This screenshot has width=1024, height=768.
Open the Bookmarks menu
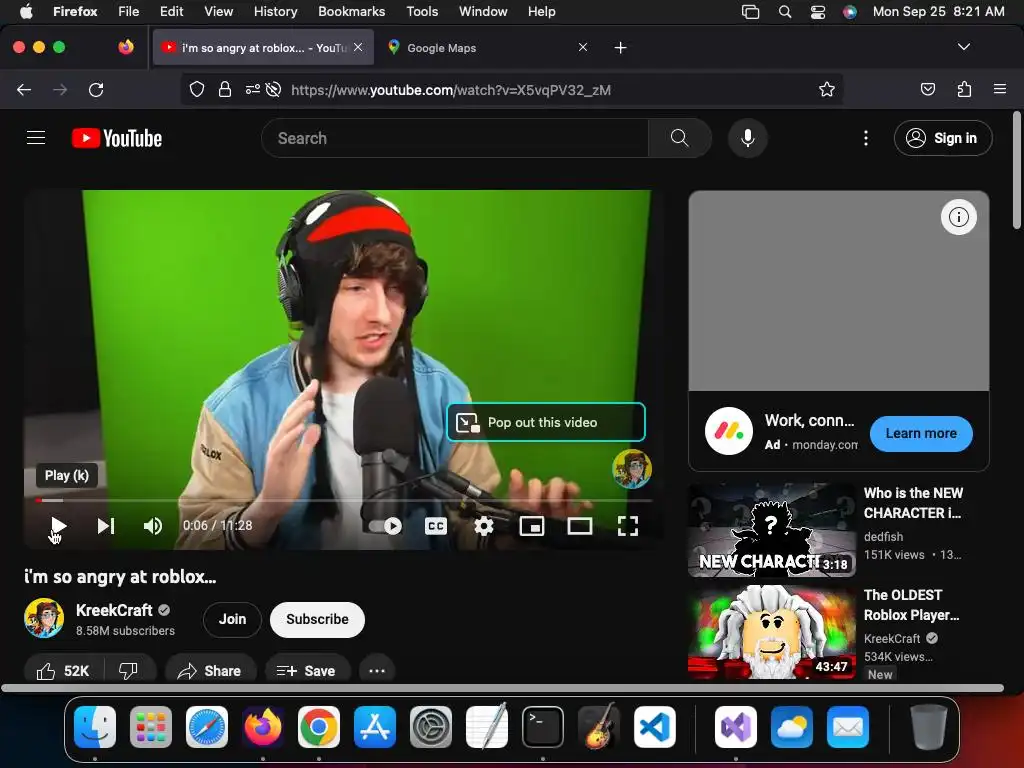click(351, 11)
